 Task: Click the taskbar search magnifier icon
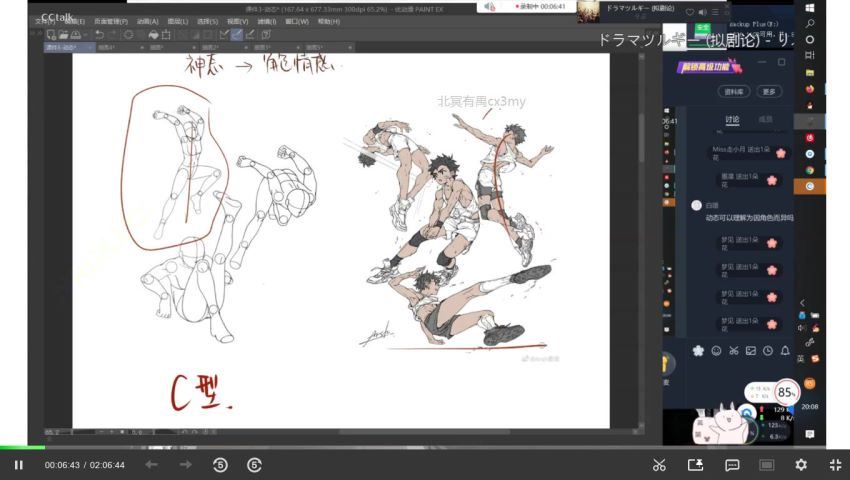coord(810,23)
